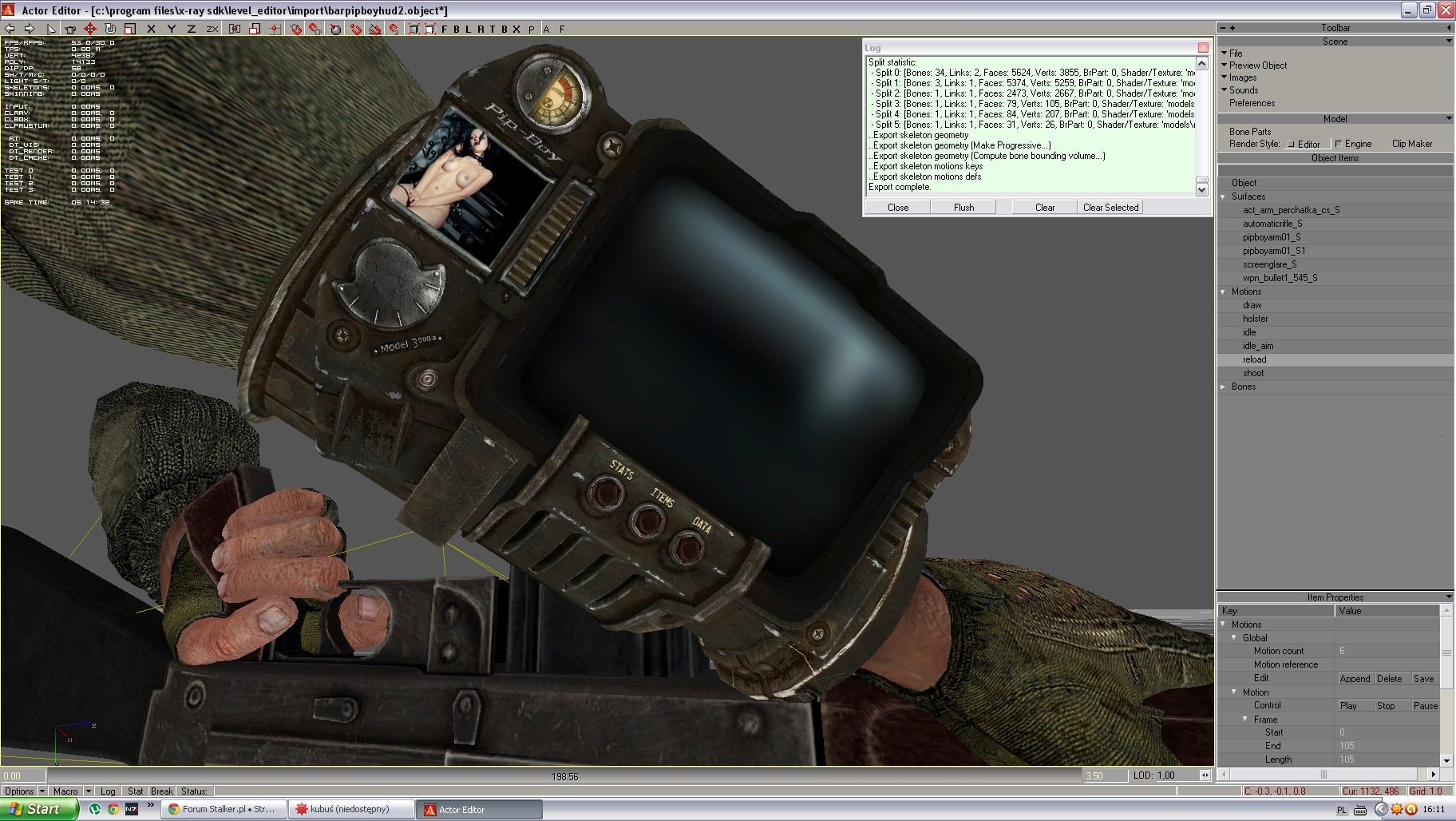Click the parent coordinate space icon
The height and width of the screenshot is (821, 1456).
[235, 29]
